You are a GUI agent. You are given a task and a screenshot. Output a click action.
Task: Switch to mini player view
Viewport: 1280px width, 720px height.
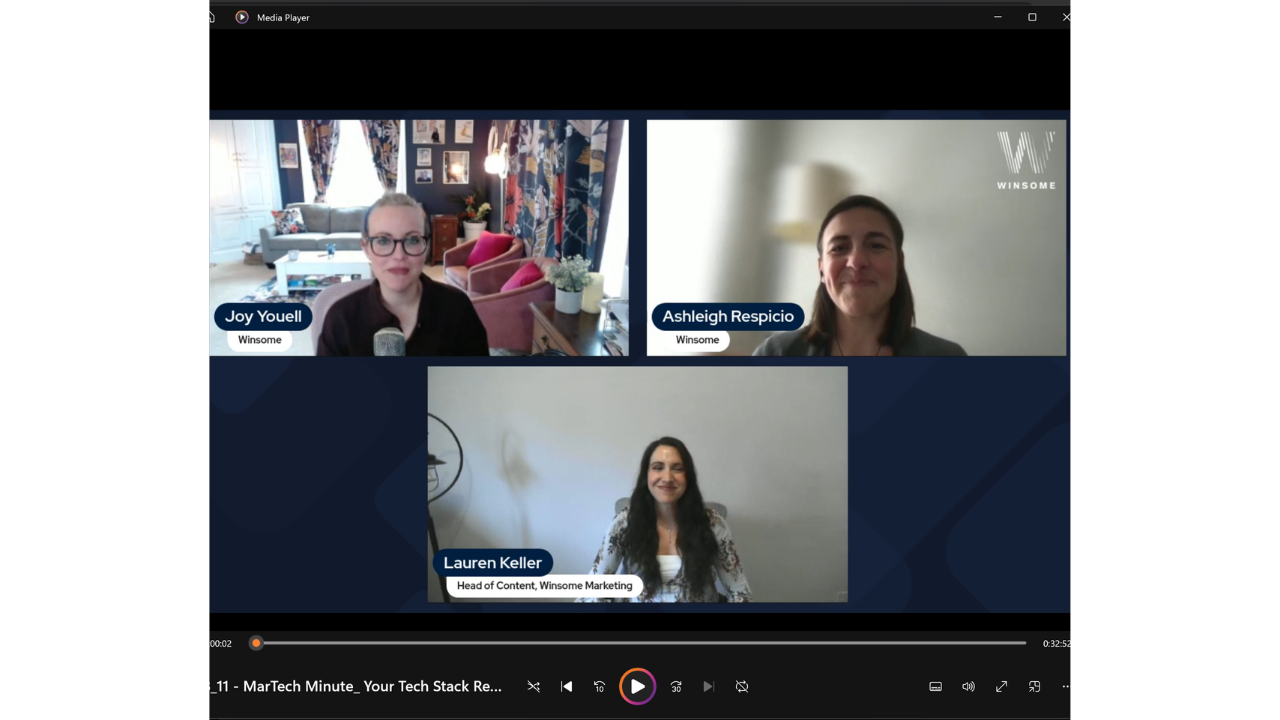[1034, 687]
